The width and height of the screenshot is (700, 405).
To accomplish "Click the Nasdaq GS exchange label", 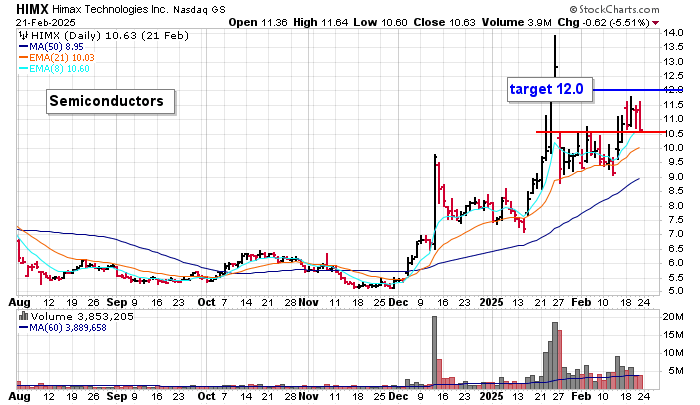I will 199,9.
